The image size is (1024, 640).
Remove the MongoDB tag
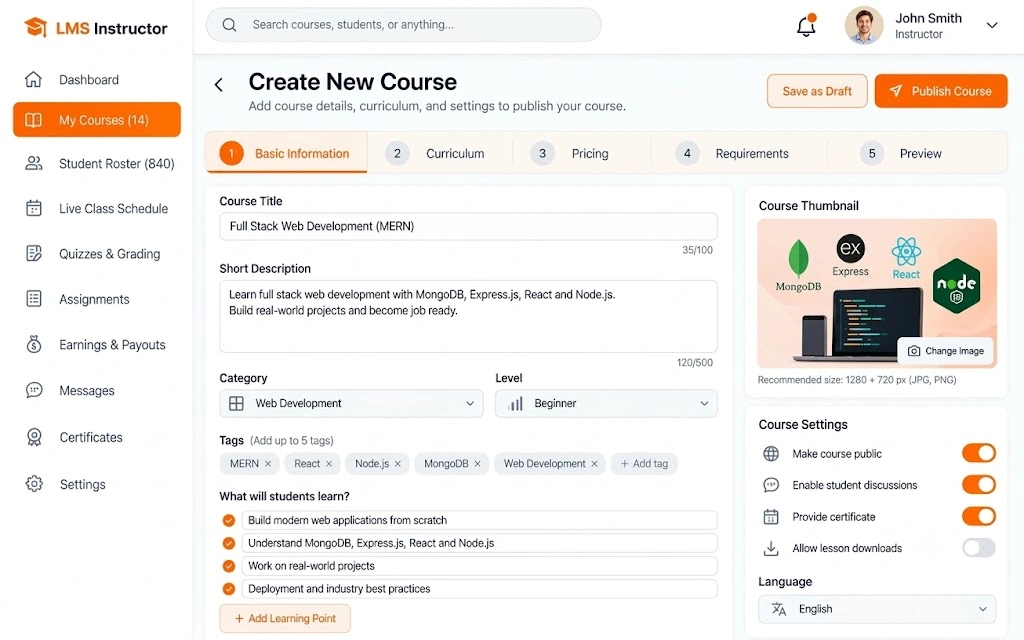click(x=477, y=464)
